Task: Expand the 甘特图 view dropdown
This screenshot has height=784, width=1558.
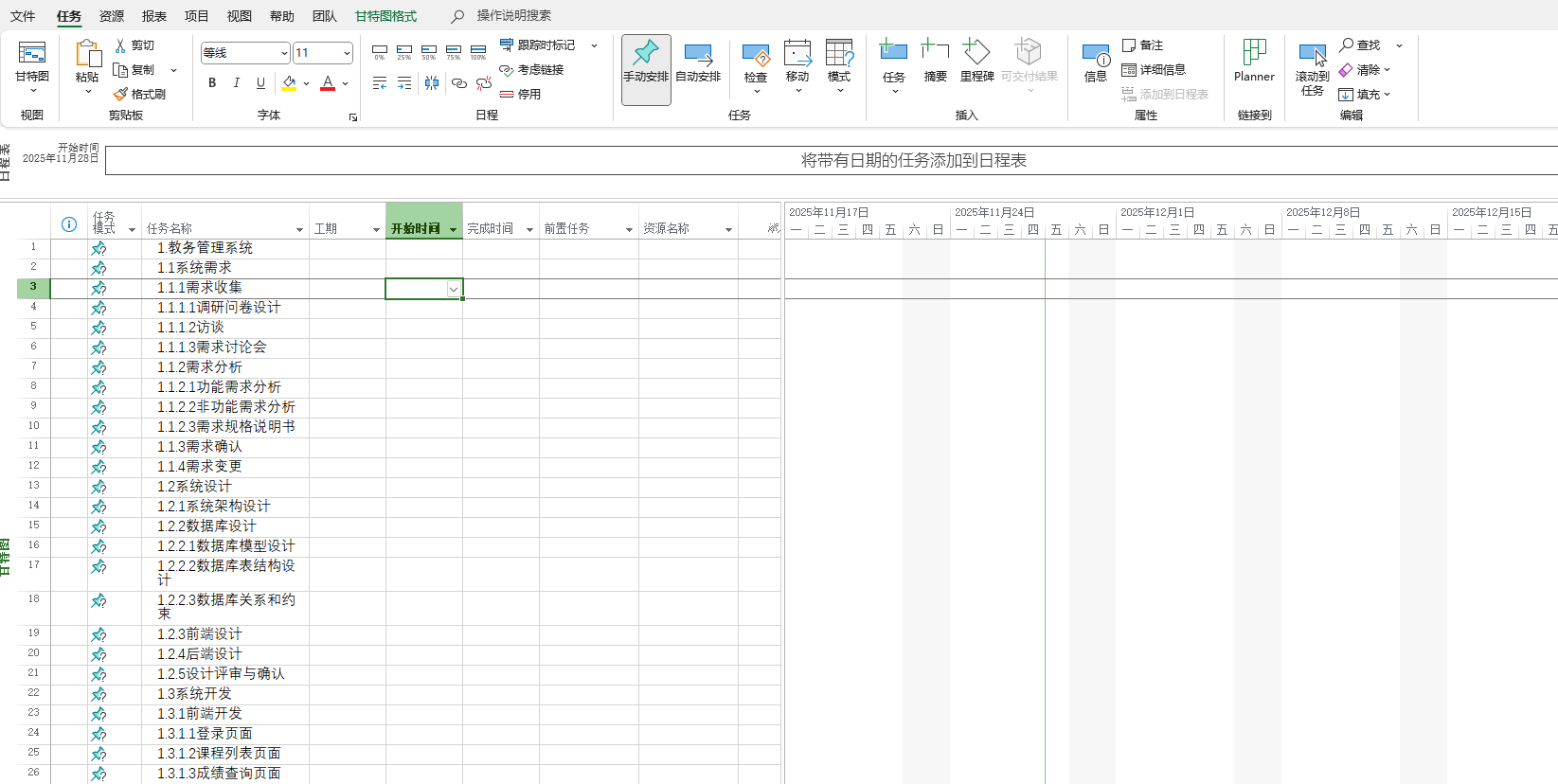Action: [x=32, y=91]
